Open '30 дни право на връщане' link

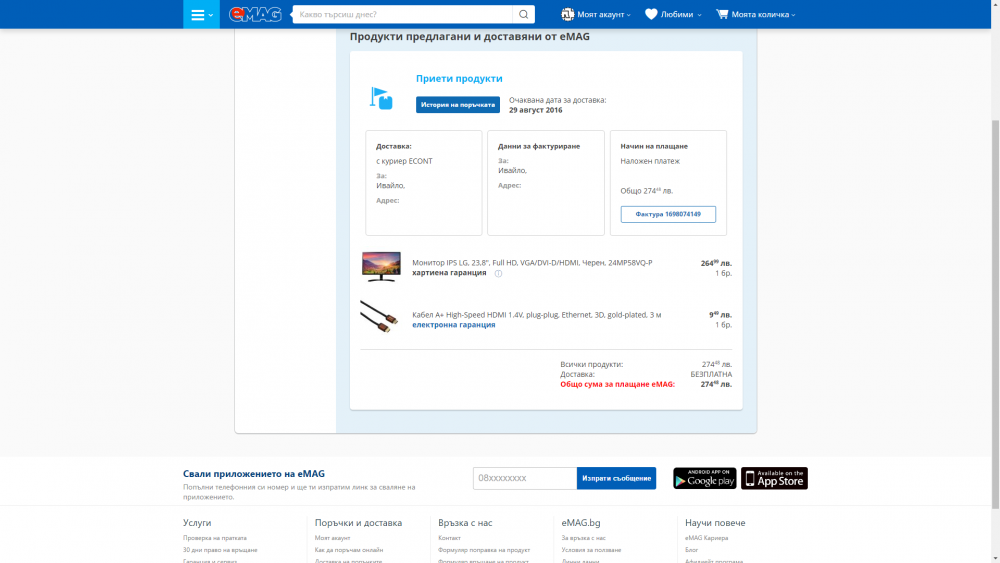tap(220, 550)
